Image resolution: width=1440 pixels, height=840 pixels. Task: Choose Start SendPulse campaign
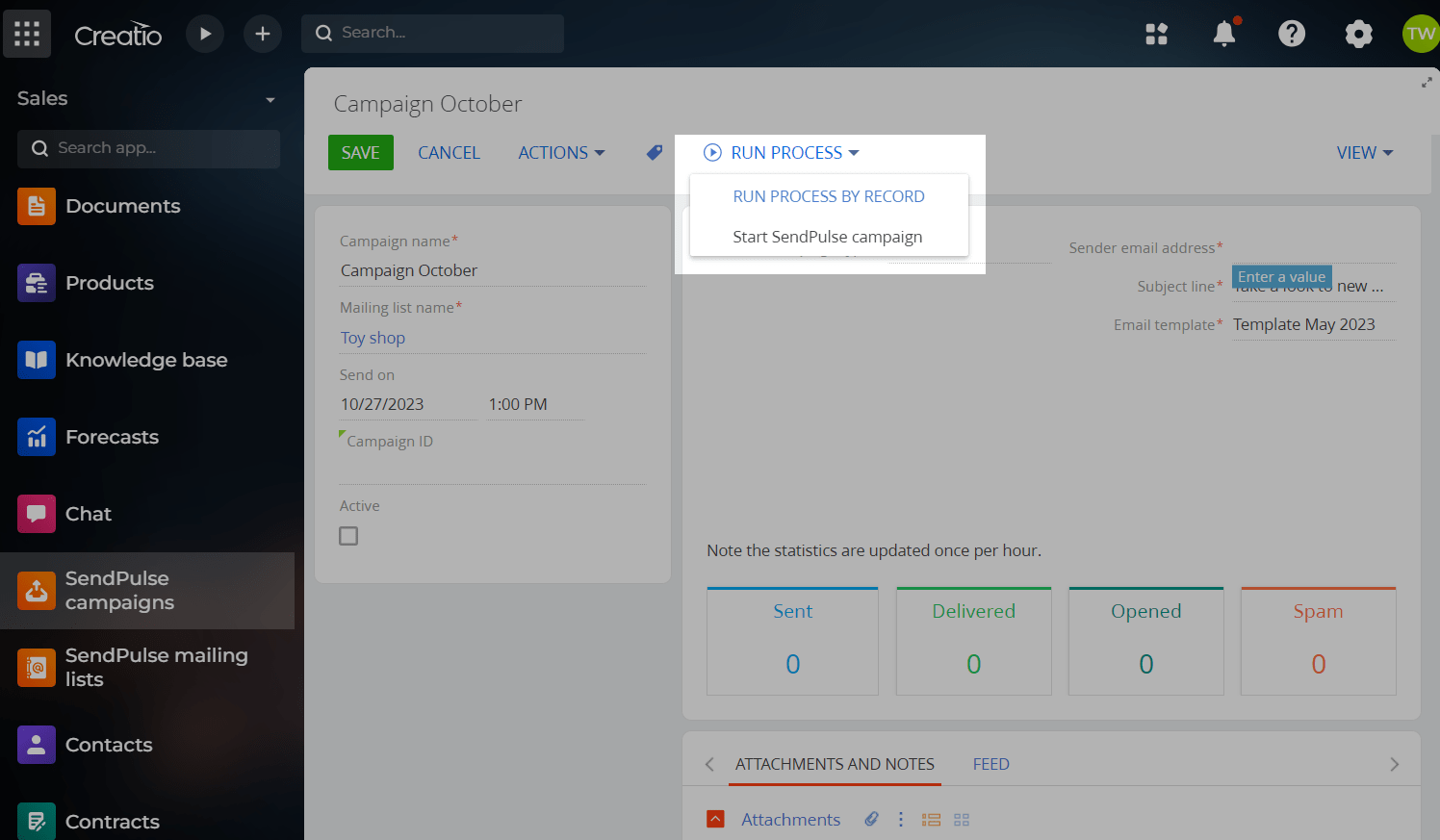[829, 237]
